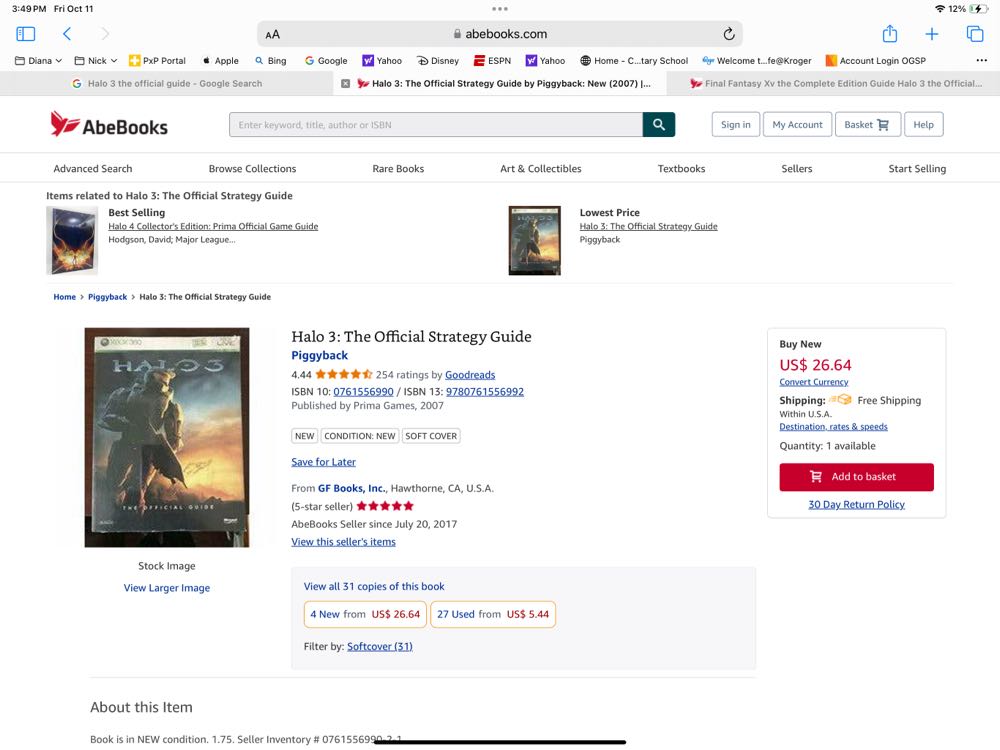
Task: Select the 27 Used filter option
Action: (x=493, y=614)
